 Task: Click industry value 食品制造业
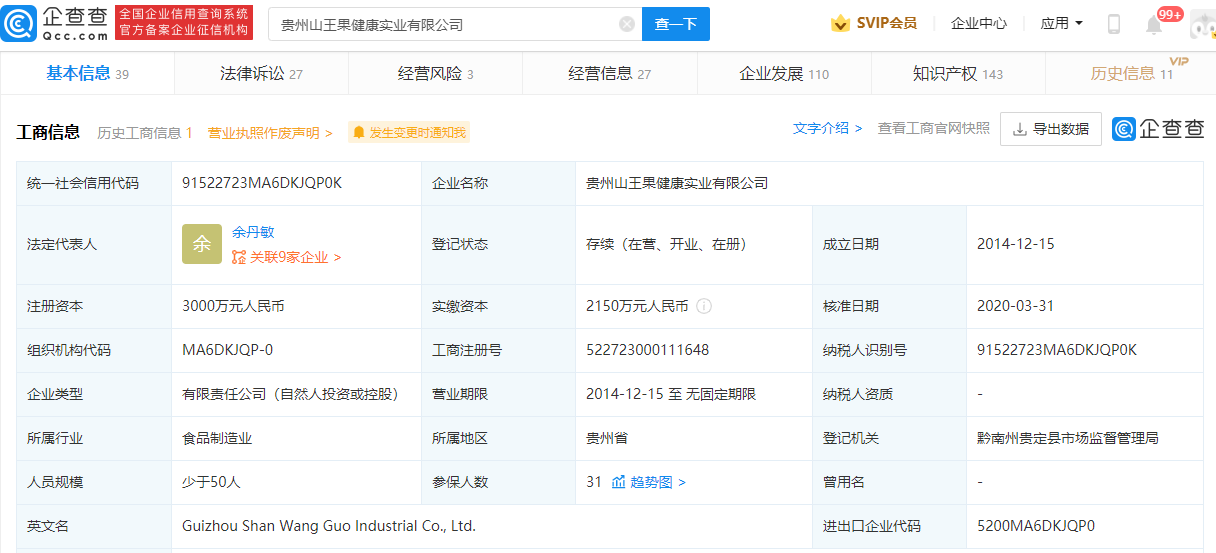tap(217, 438)
